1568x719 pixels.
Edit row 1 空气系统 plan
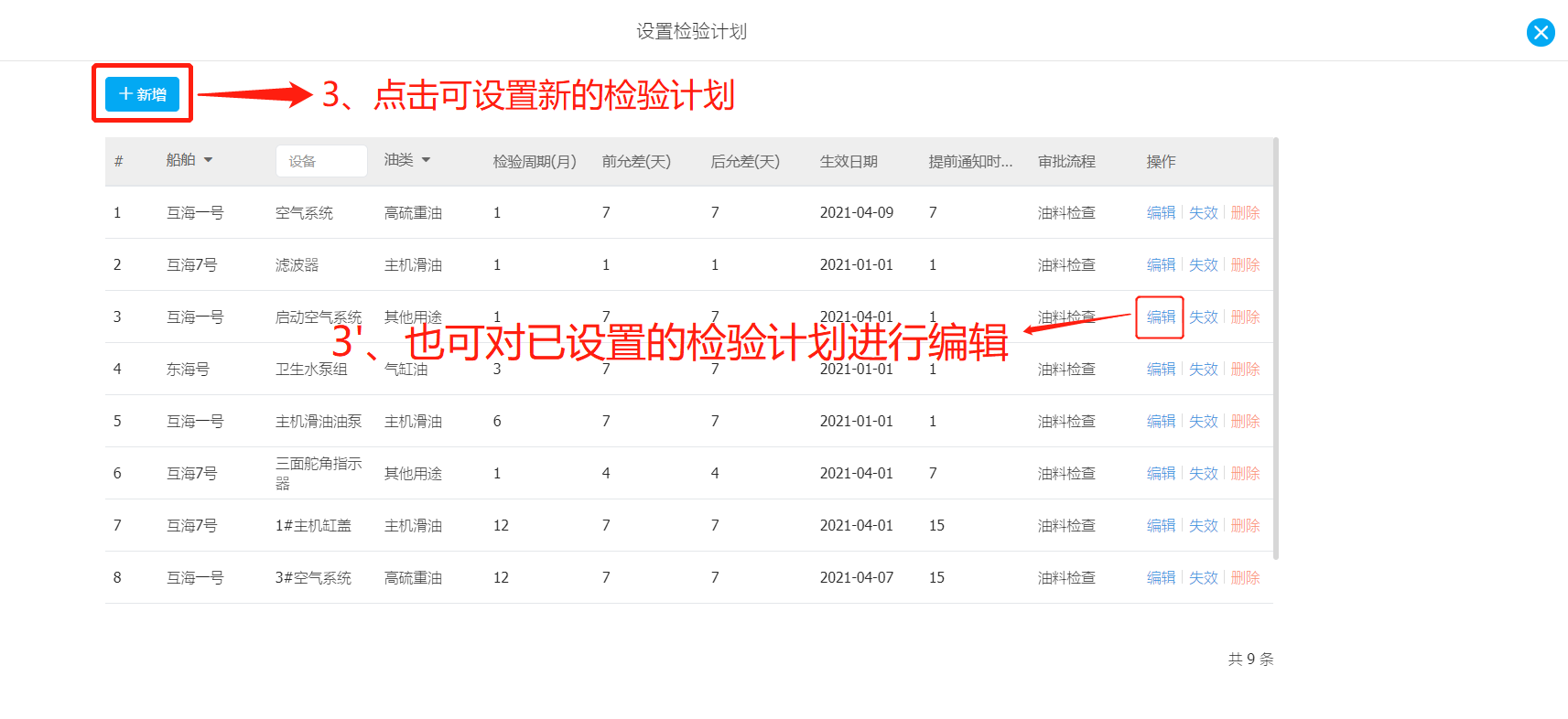[x=1161, y=212]
